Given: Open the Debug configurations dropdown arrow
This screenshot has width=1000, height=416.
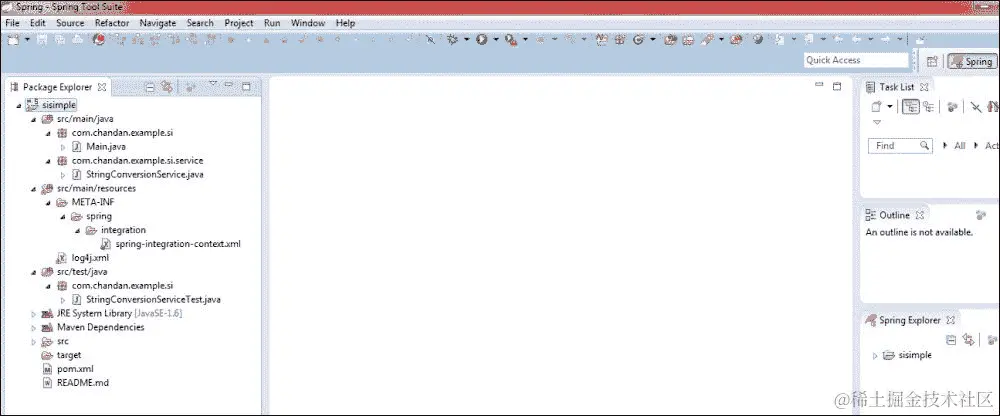Looking at the screenshot, I should 467,40.
